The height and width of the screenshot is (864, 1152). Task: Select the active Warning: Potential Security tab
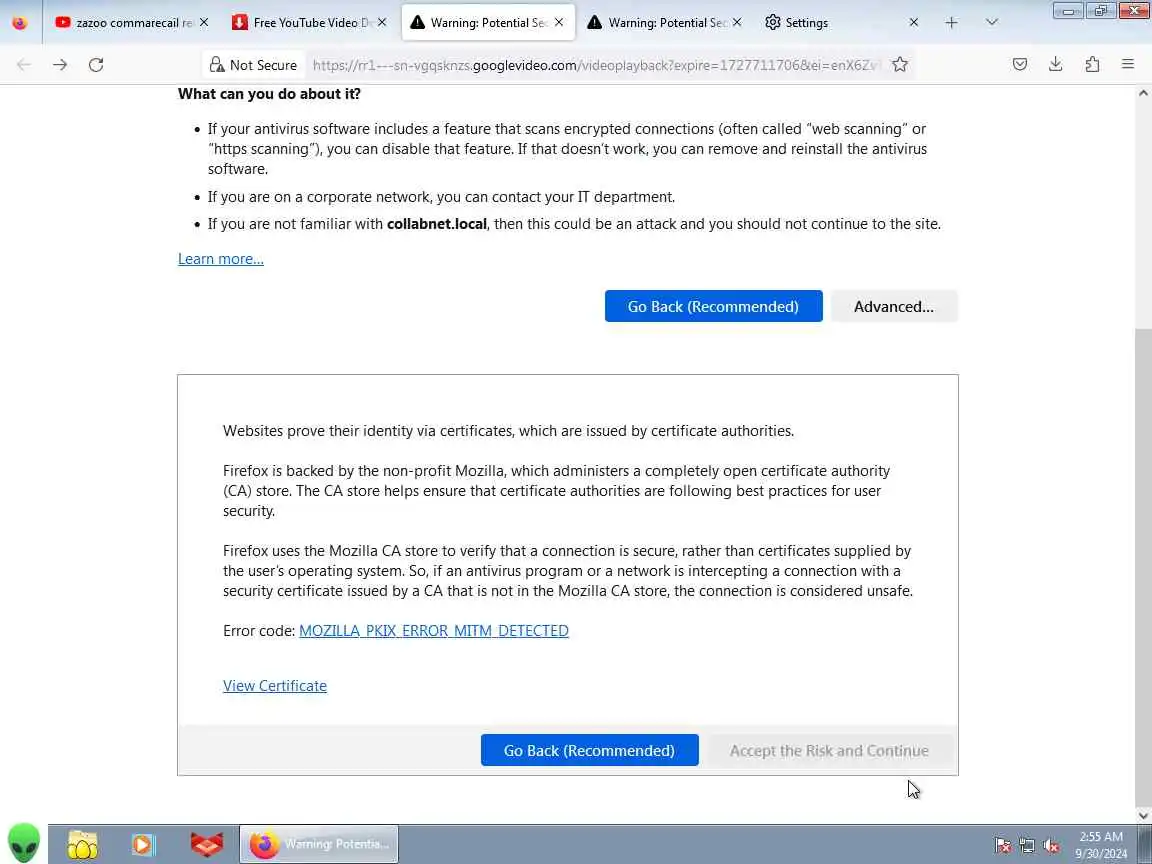tap(487, 23)
